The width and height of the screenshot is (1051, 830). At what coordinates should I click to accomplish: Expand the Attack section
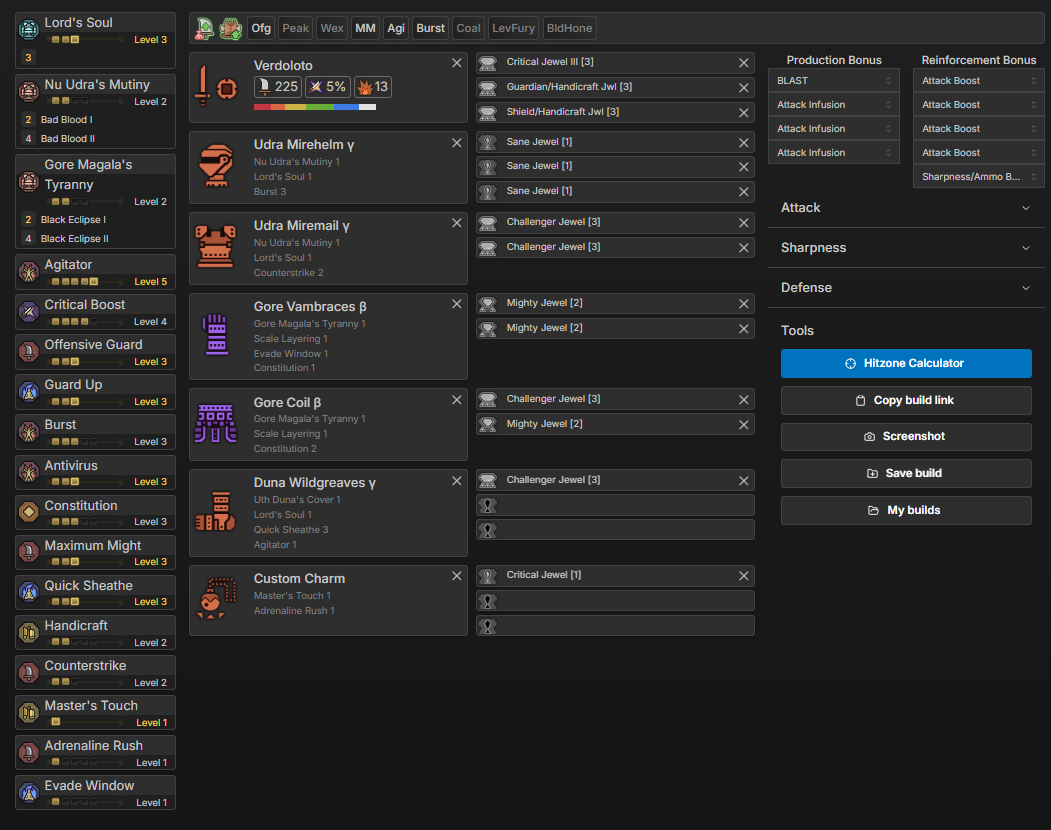906,208
